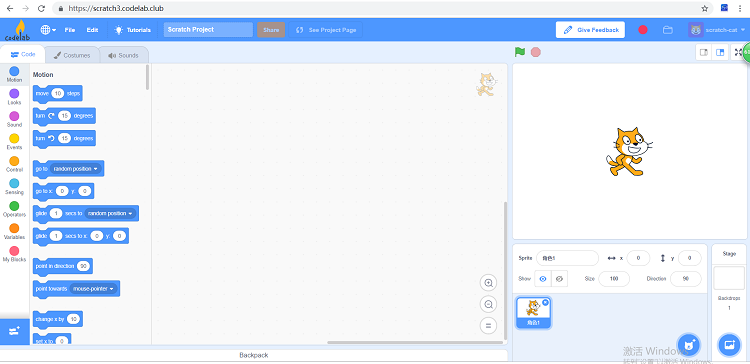Open Choose a Backdrop button
The height and width of the screenshot is (364, 750).
729,344
